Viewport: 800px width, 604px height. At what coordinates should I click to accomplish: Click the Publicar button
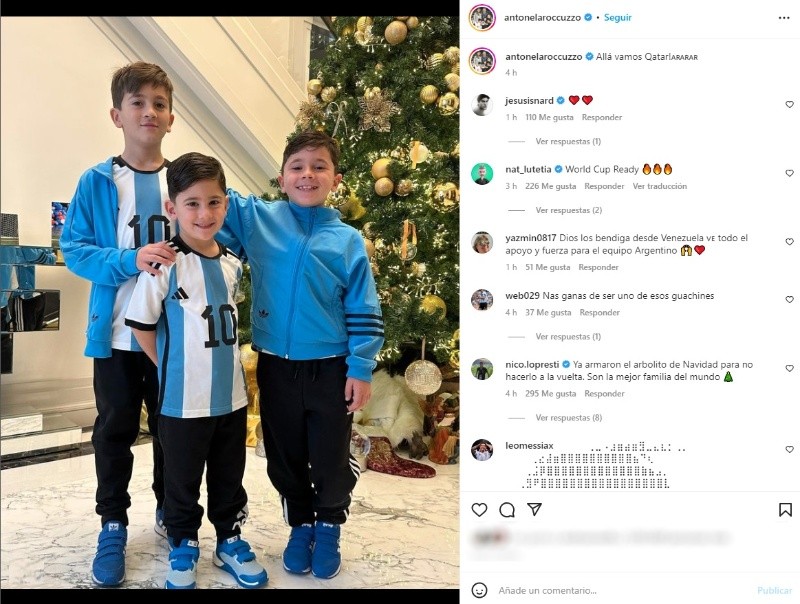click(x=774, y=591)
